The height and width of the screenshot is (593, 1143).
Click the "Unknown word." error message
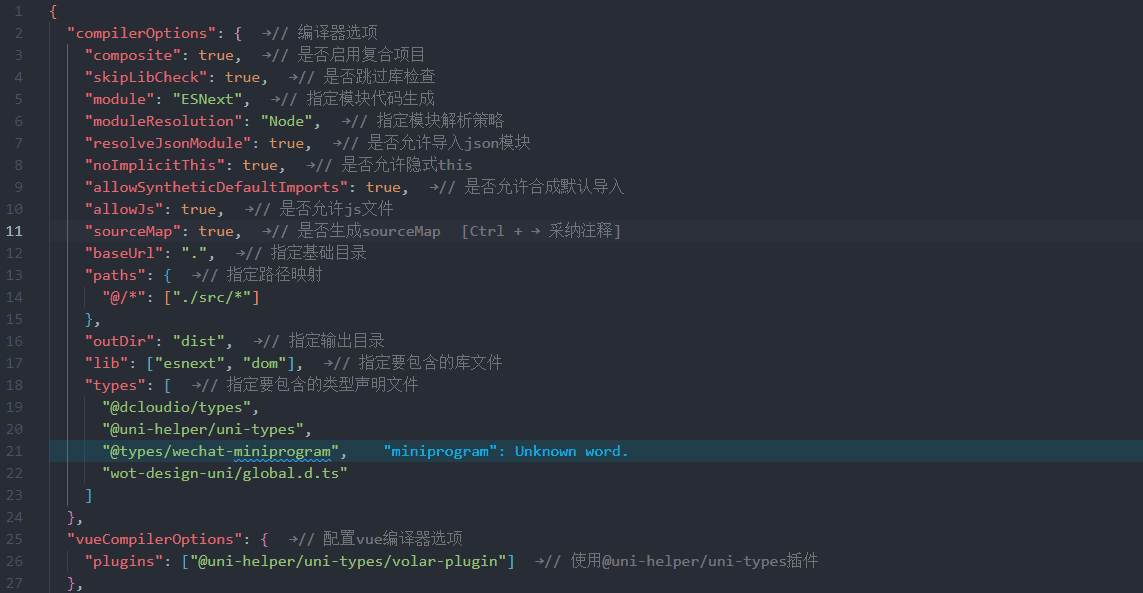pos(571,451)
